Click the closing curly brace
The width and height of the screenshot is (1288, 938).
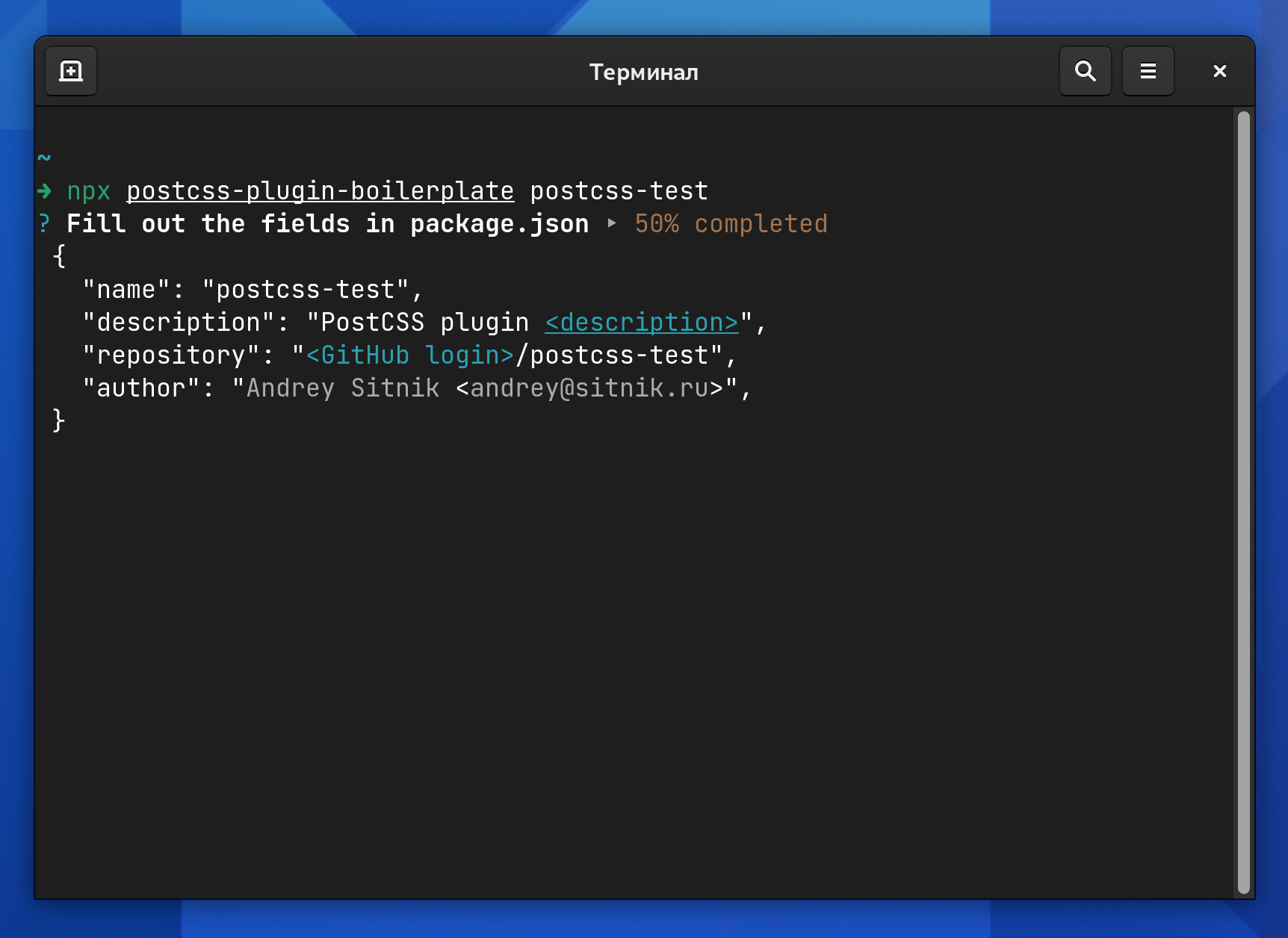click(x=59, y=420)
